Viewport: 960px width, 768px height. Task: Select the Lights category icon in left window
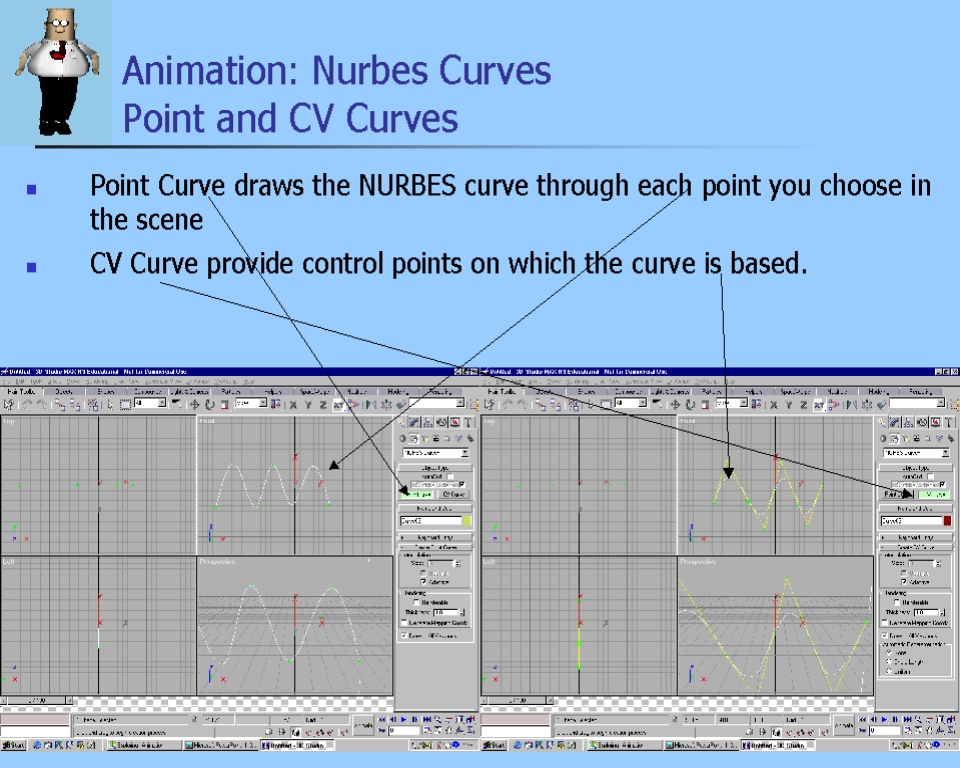point(427,438)
